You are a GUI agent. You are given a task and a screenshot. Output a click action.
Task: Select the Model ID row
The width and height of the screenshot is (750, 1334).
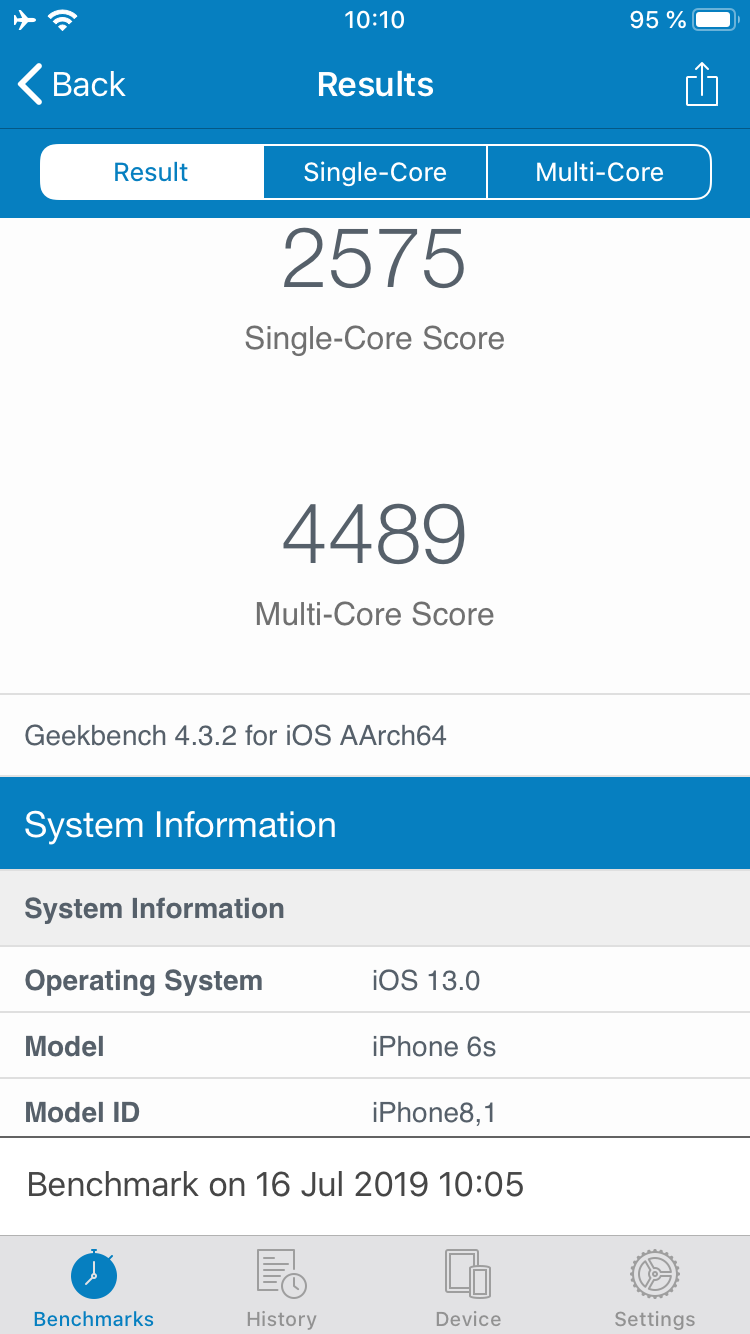coord(375,1109)
